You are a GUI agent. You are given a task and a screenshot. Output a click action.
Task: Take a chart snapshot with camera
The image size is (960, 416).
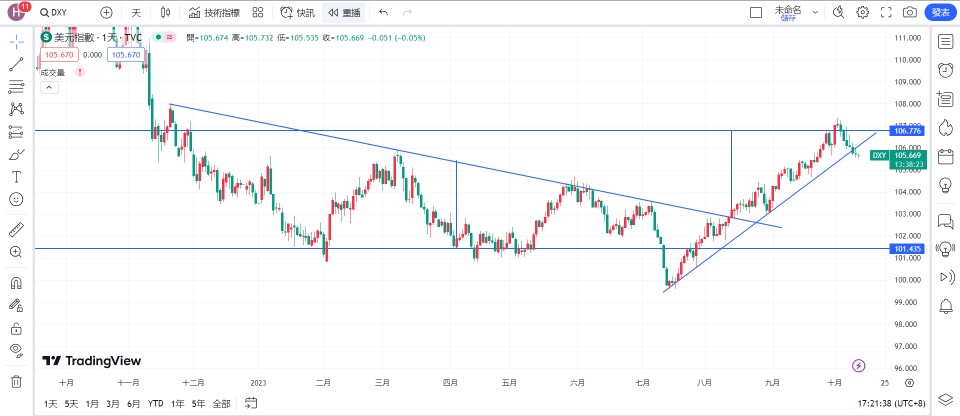tap(909, 12)
